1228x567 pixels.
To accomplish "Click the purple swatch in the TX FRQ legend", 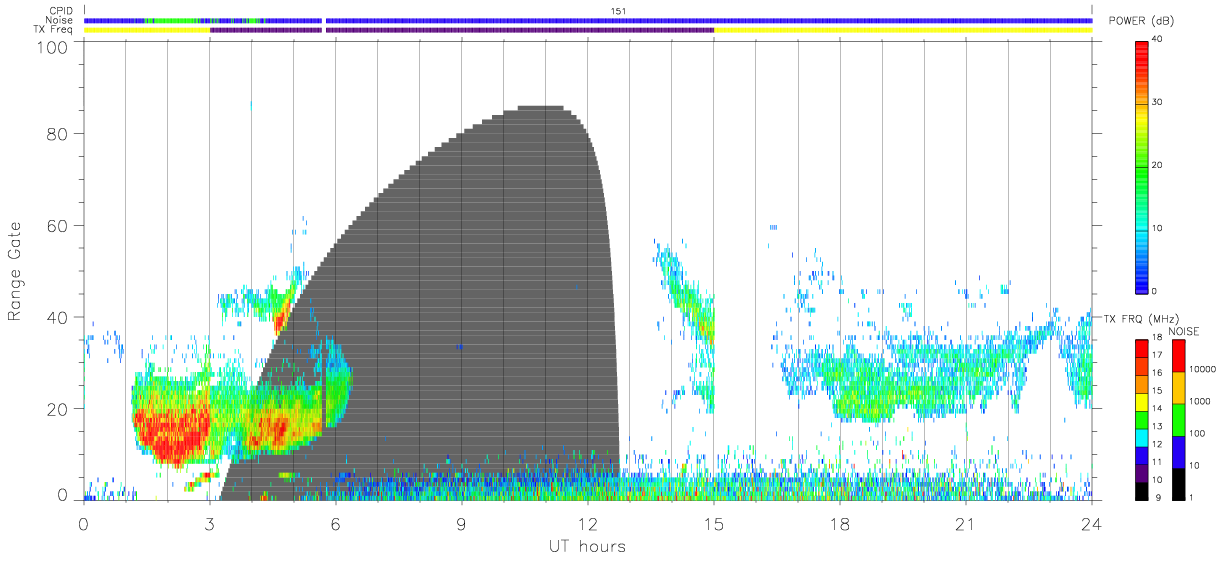I will click(1141, 474).
